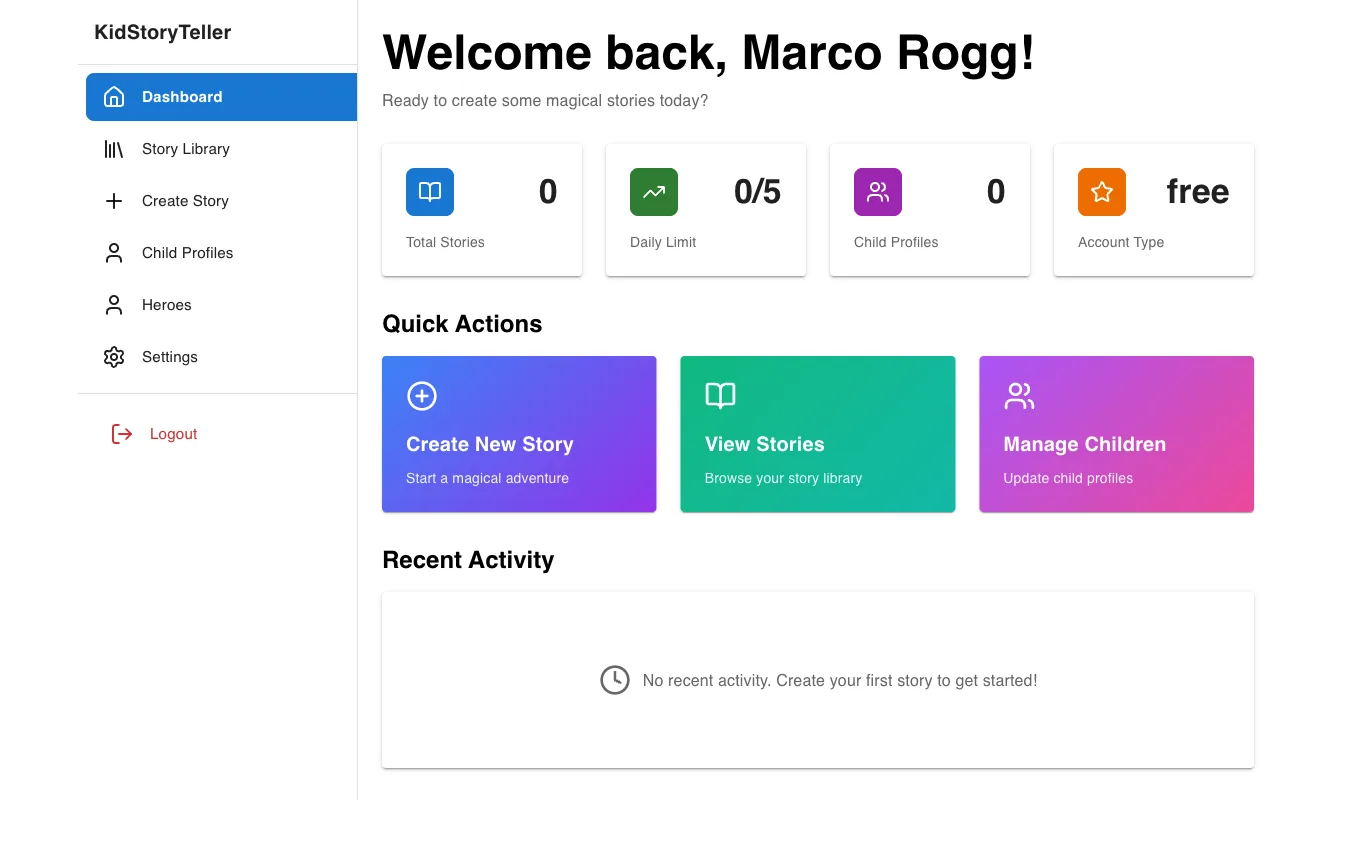
Task: Select Create Story from the sidebar
Action: click(221, 201)
